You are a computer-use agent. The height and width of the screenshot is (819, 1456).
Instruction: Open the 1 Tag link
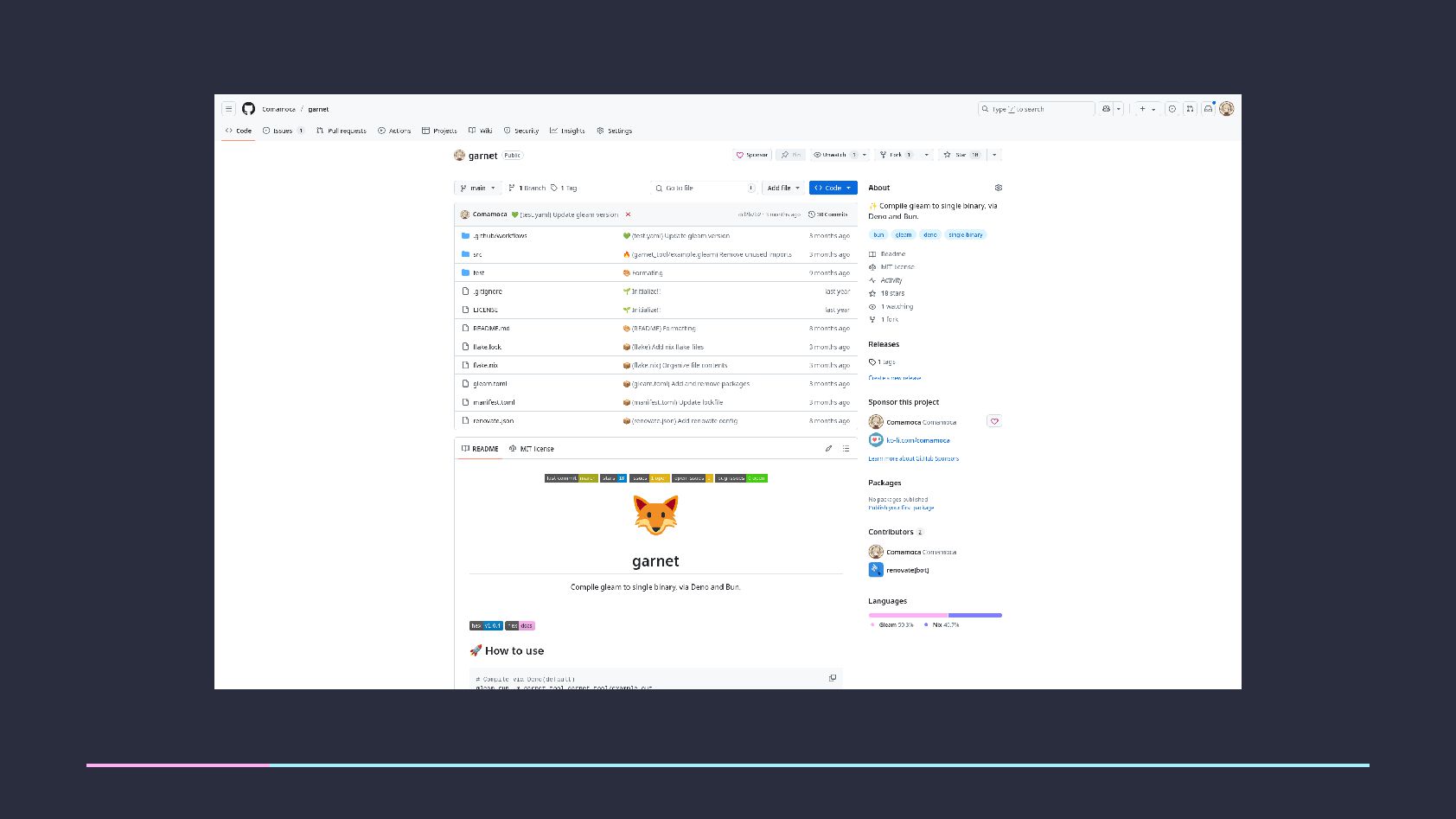click(564, 188)
